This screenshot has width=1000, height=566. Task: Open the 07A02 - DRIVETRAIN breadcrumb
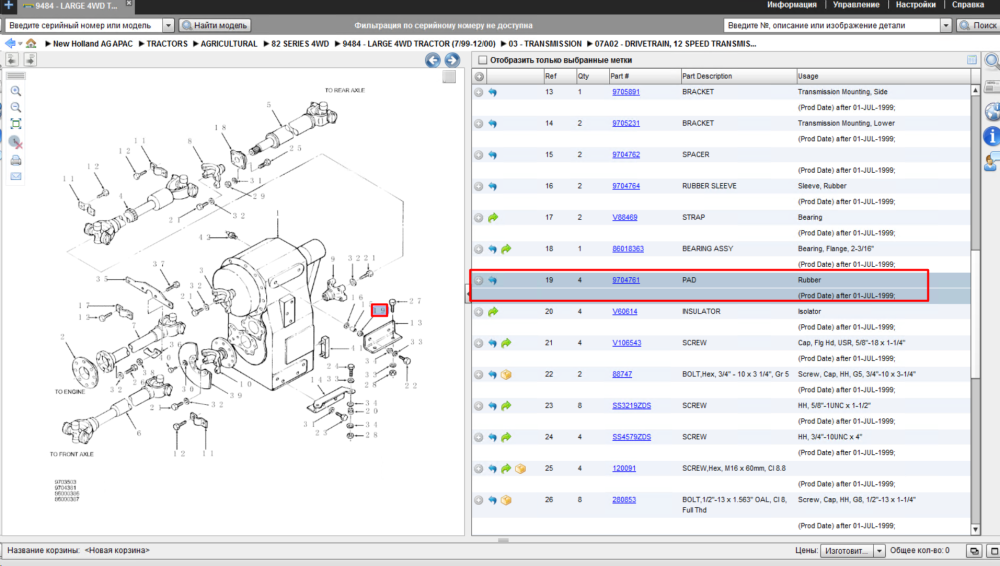point(675,44)
